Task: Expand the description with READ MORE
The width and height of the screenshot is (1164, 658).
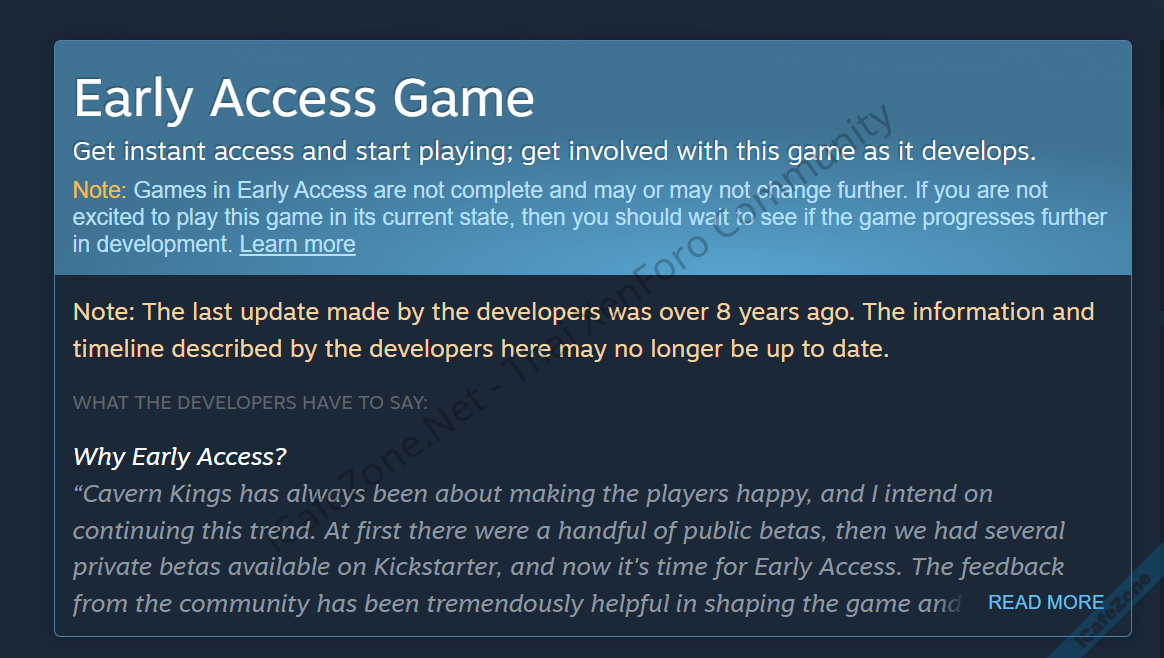Action: [x=1046, y=602]
